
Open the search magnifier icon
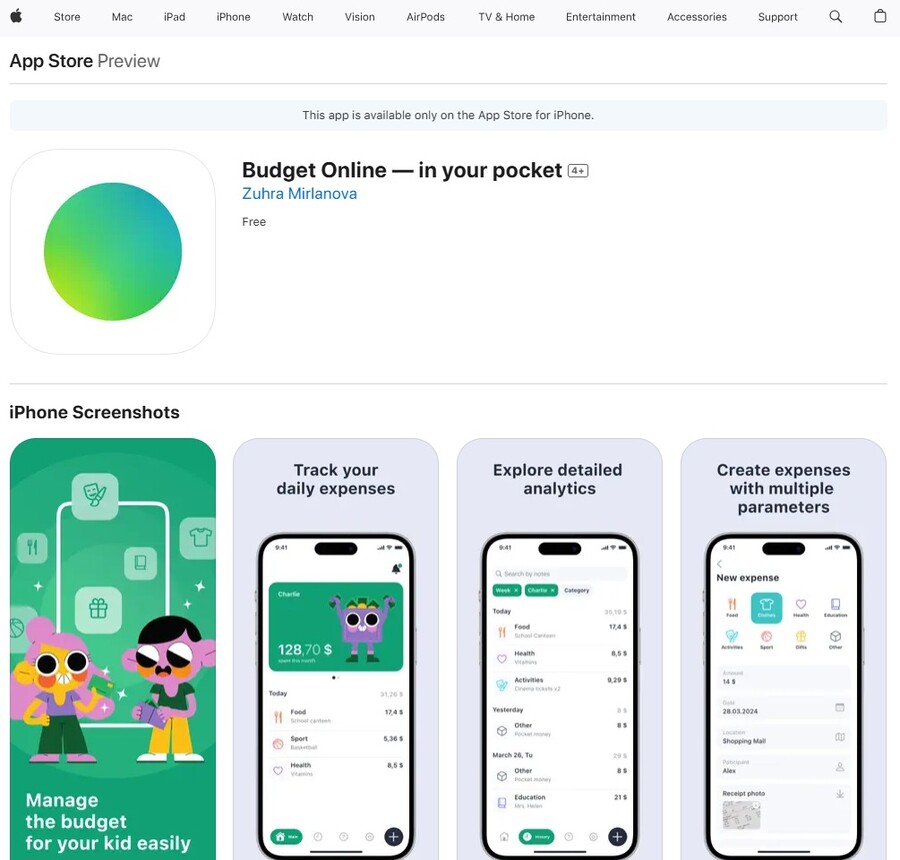point(836,17)
